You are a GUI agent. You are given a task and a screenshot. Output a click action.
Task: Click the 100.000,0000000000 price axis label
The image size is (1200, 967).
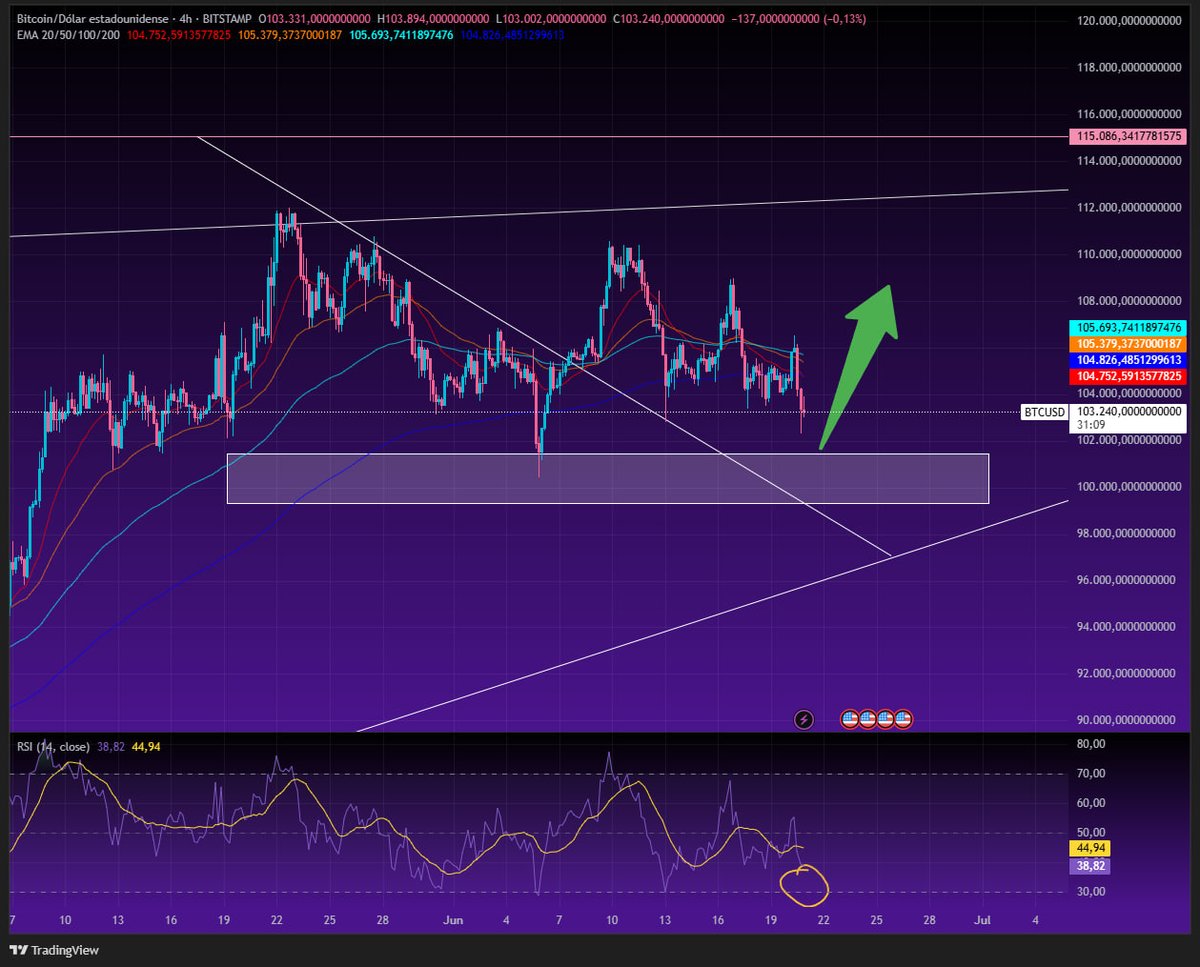click(1128, 487)
